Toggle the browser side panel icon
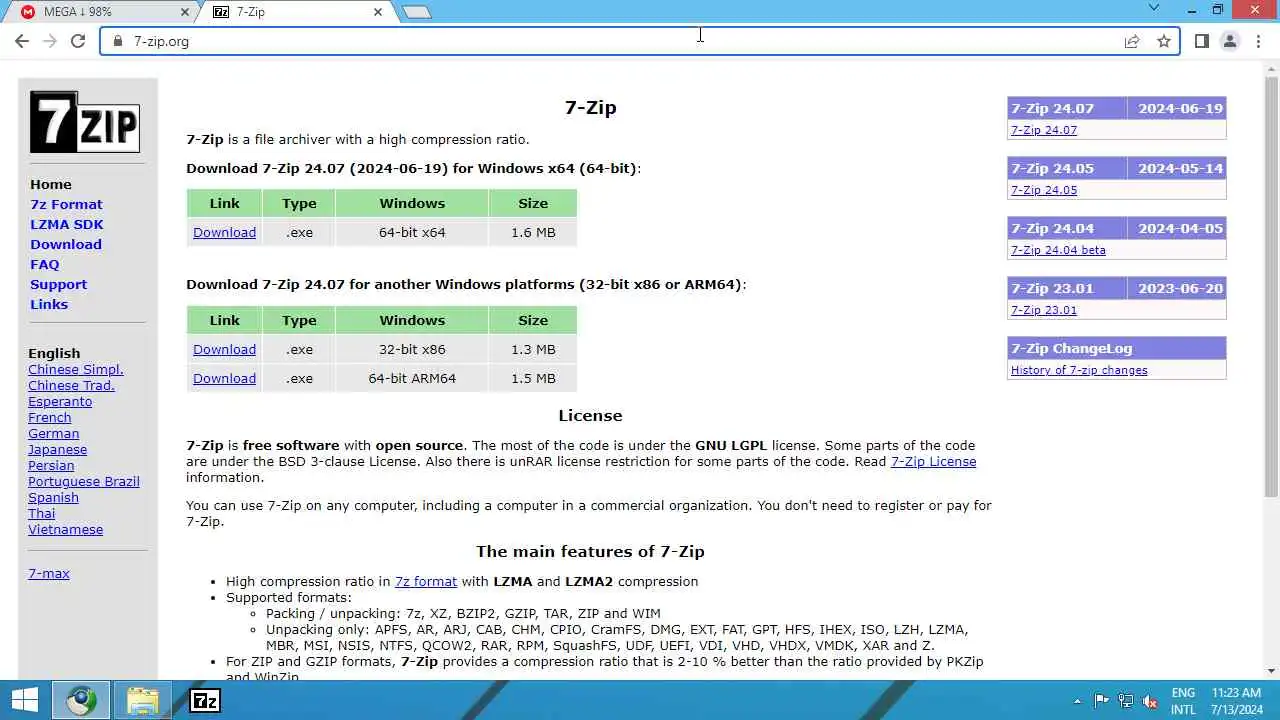The height and width of the screenshot is (720, 1280). click(1202, 41)
